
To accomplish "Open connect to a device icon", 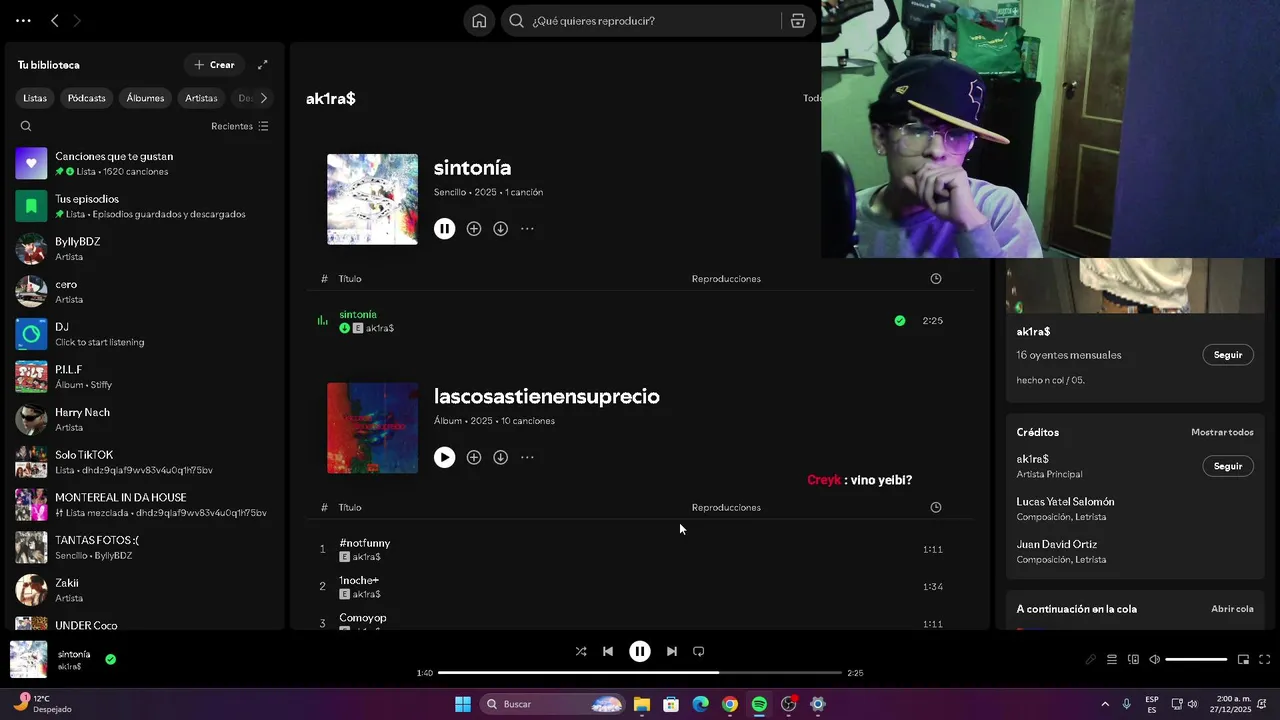I will [1133, 660].
